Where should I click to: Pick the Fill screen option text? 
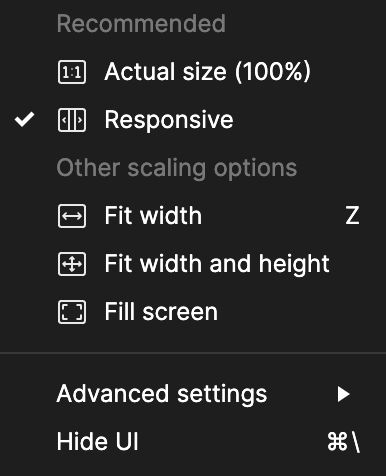click(161, 312)
